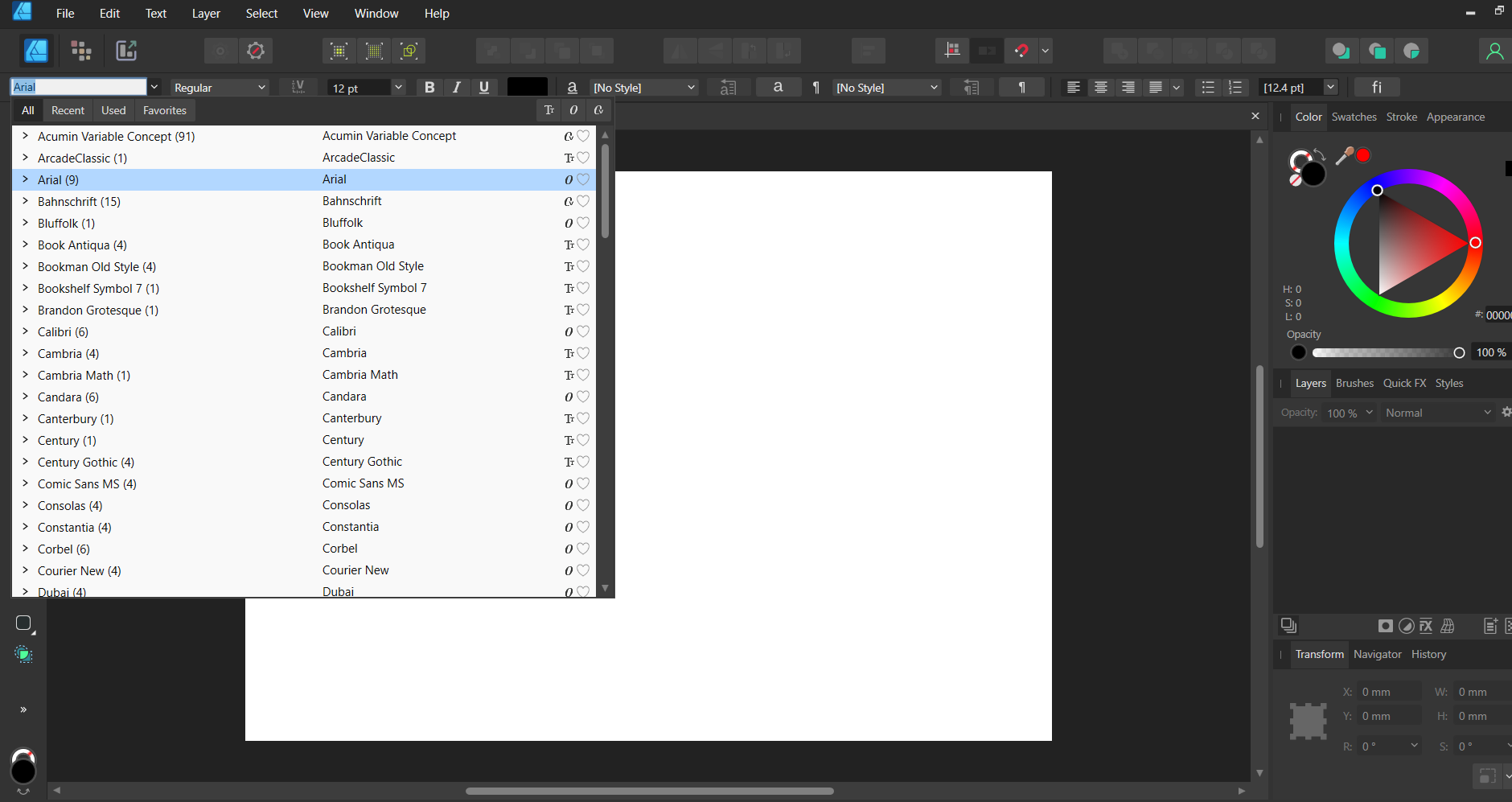Filter list by variable fonts
The height and width of the screenshot is (802, 1512).
tap(598, 110)
